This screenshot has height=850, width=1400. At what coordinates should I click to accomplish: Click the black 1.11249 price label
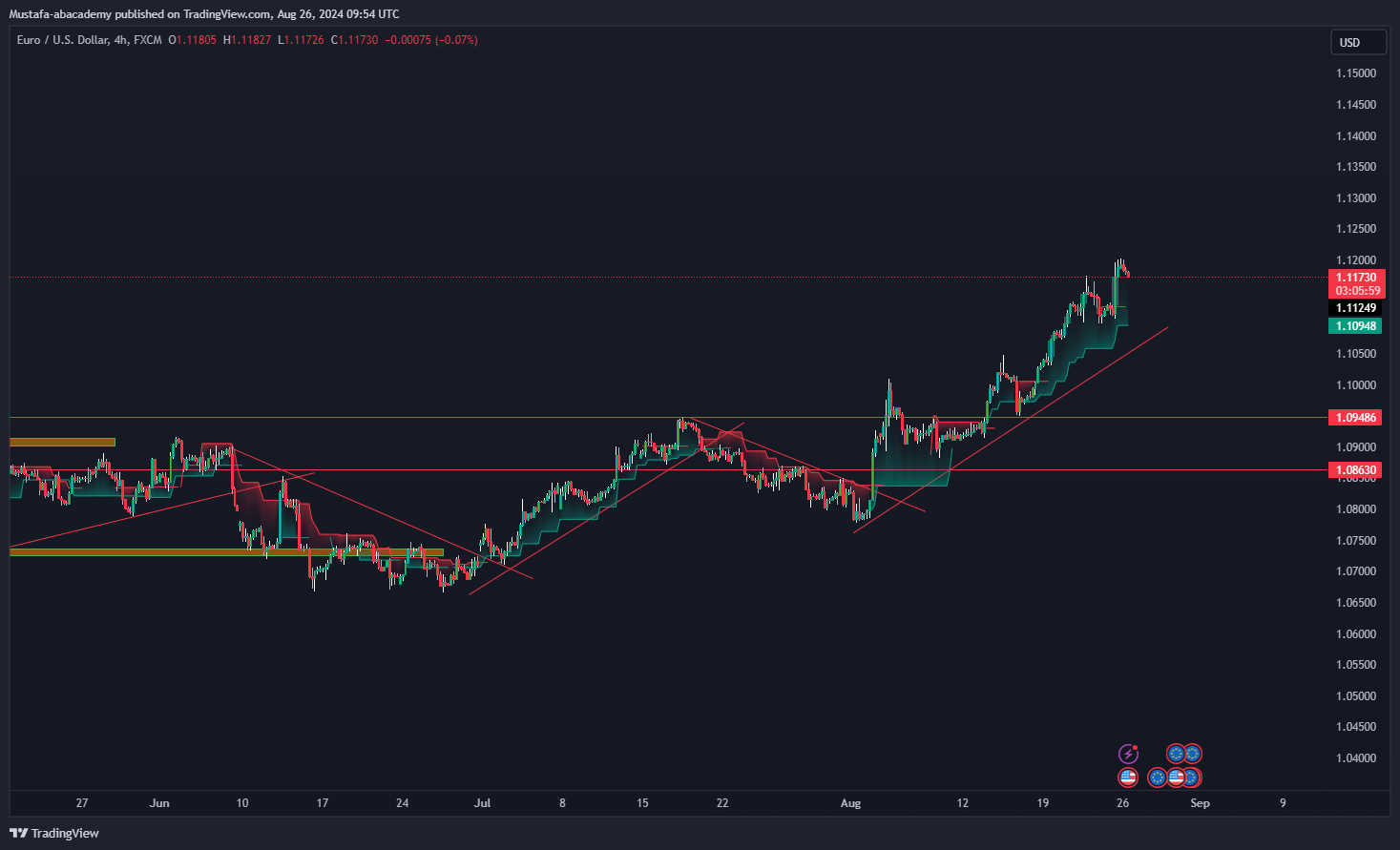pos(1355,308)
